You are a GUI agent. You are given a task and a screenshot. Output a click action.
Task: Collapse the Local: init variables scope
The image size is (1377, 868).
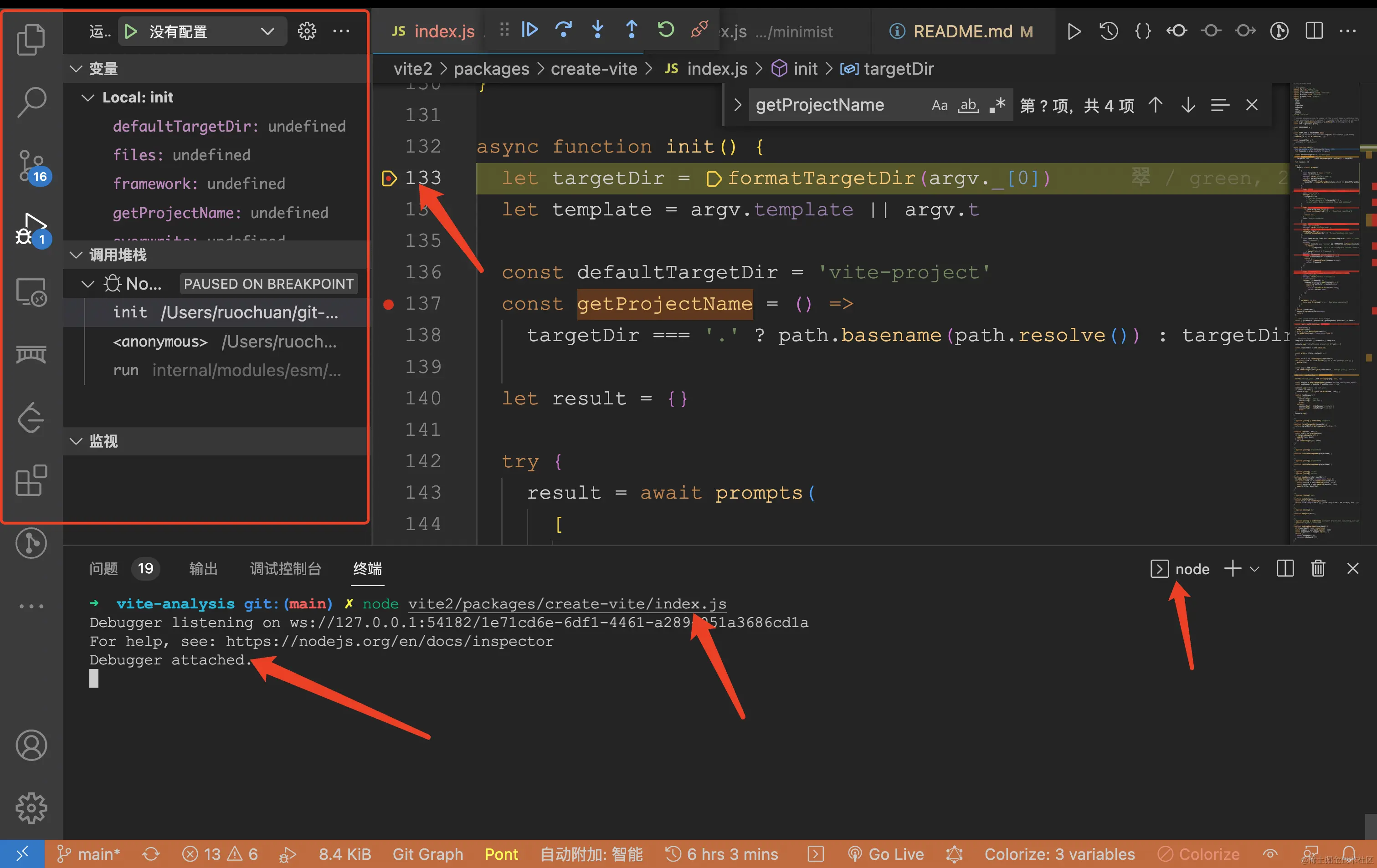(x=88, y=98)
